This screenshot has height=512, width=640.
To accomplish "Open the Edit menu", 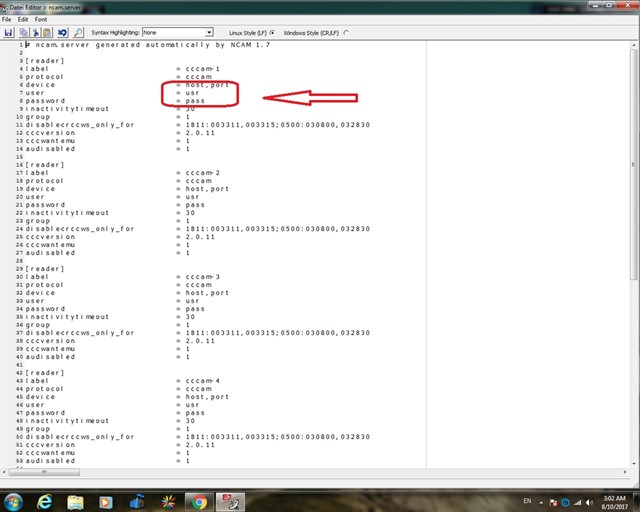I will click(x=22, y=19).
